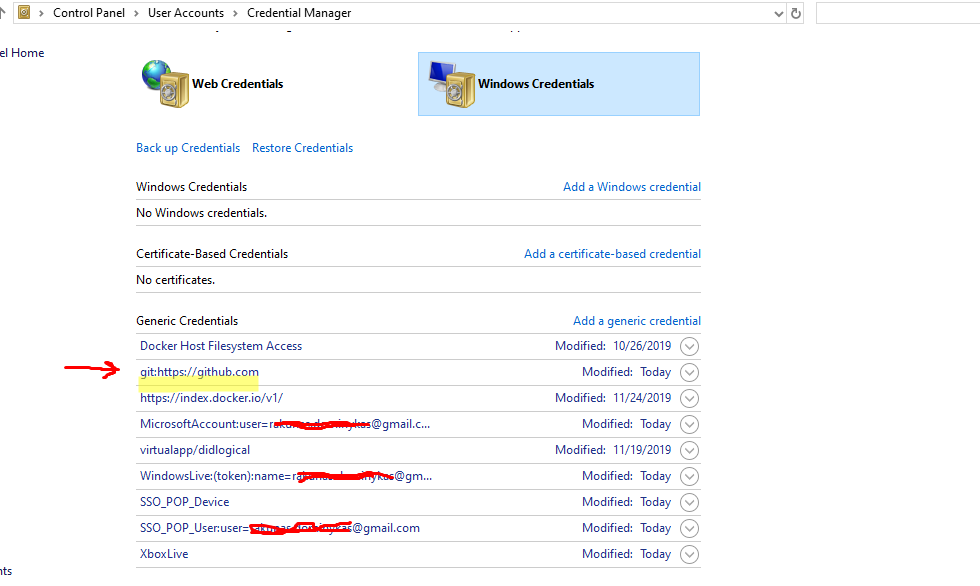Screen dimensions: 980x586
Task: Click the Control Panel address bar icon
Action: 24,12
